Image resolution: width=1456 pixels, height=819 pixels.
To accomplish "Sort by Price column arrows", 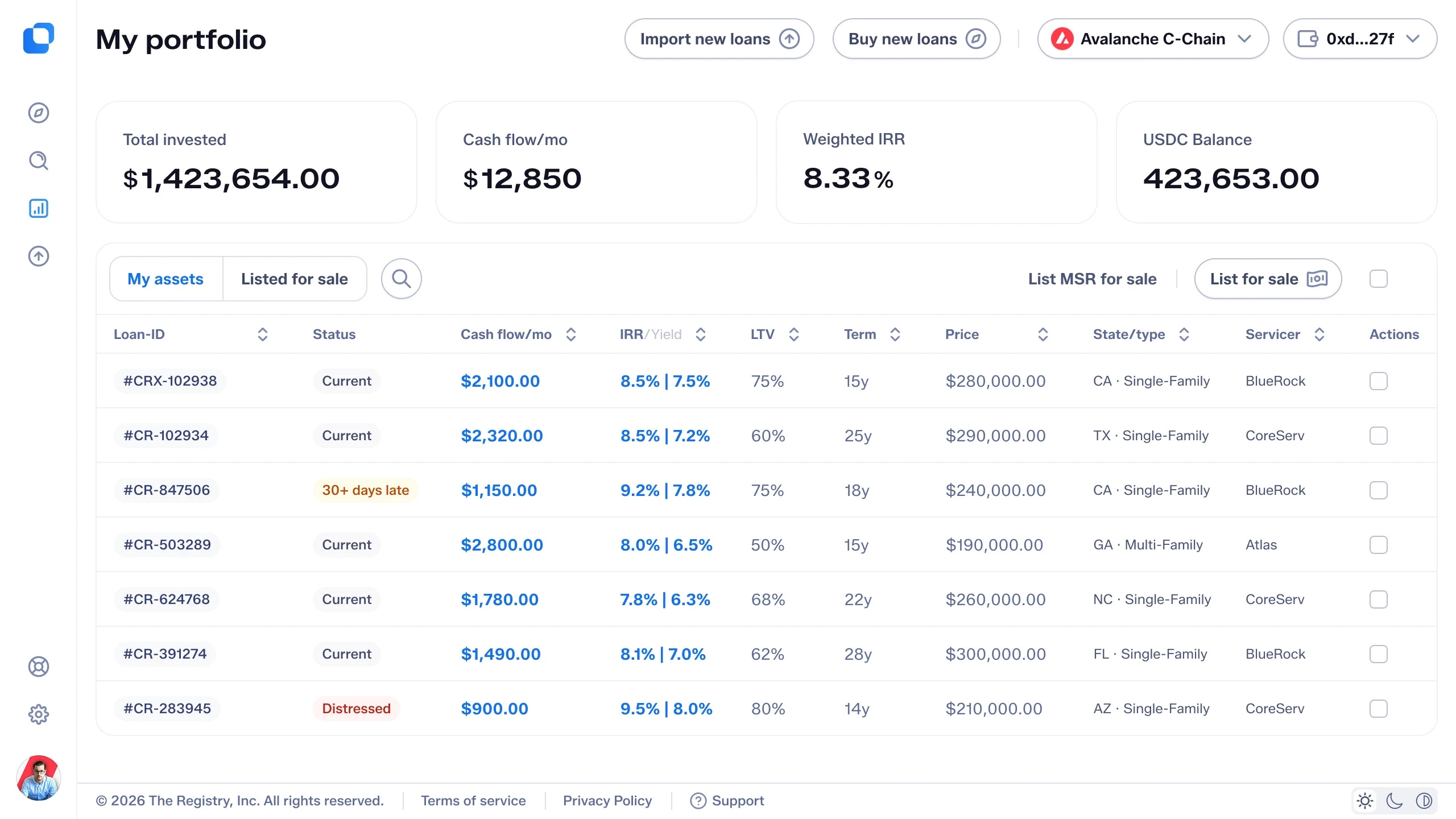I will [1043, 334].
